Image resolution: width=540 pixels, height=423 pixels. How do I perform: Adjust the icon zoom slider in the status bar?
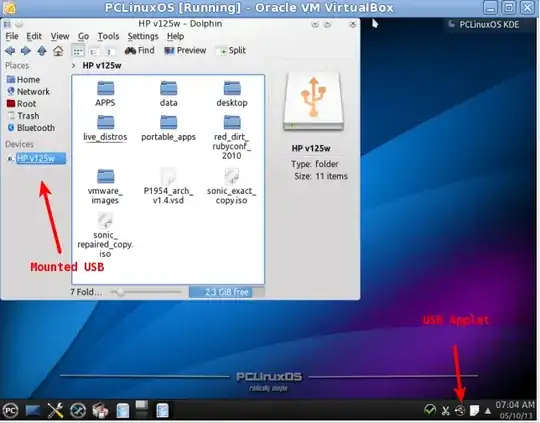pyautogui.click(x=146, y=292)
